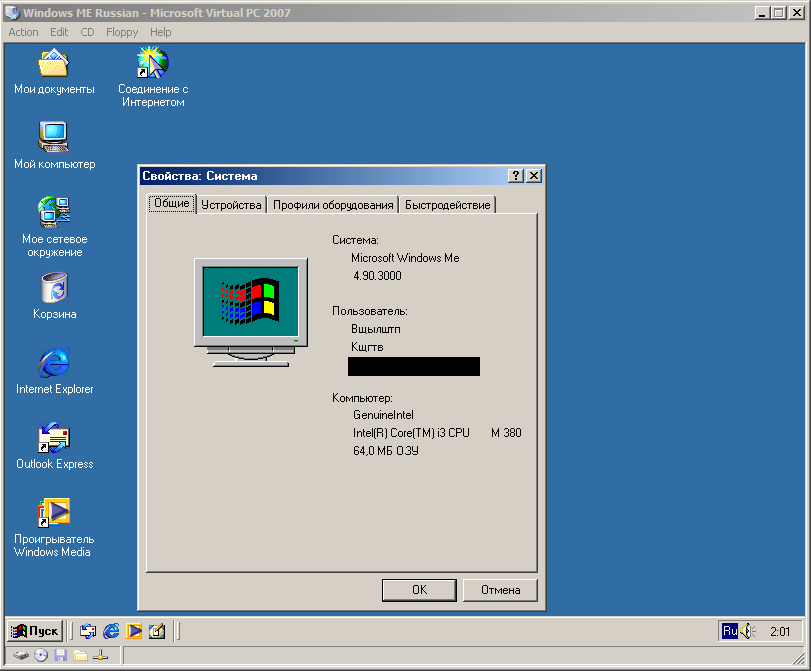Image resolution: width=811 pixels, height=671 pixels.
Task: Click the volume speaker icon in system tray
Action: point(747,631)
